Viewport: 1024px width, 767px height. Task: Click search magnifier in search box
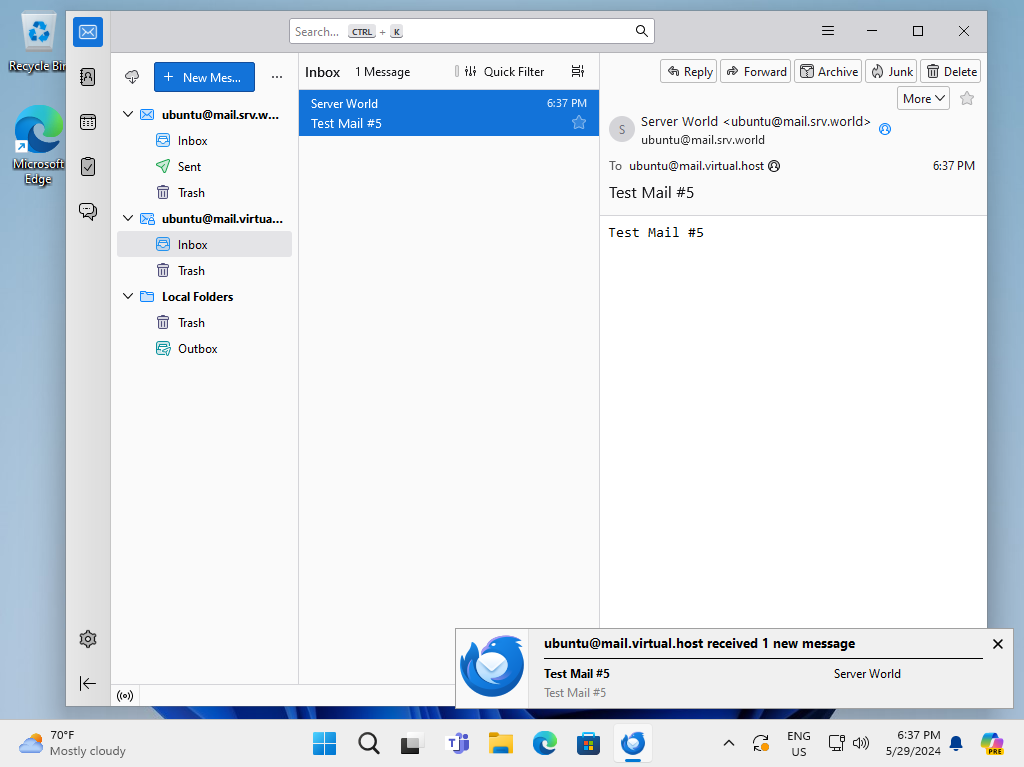641,31
